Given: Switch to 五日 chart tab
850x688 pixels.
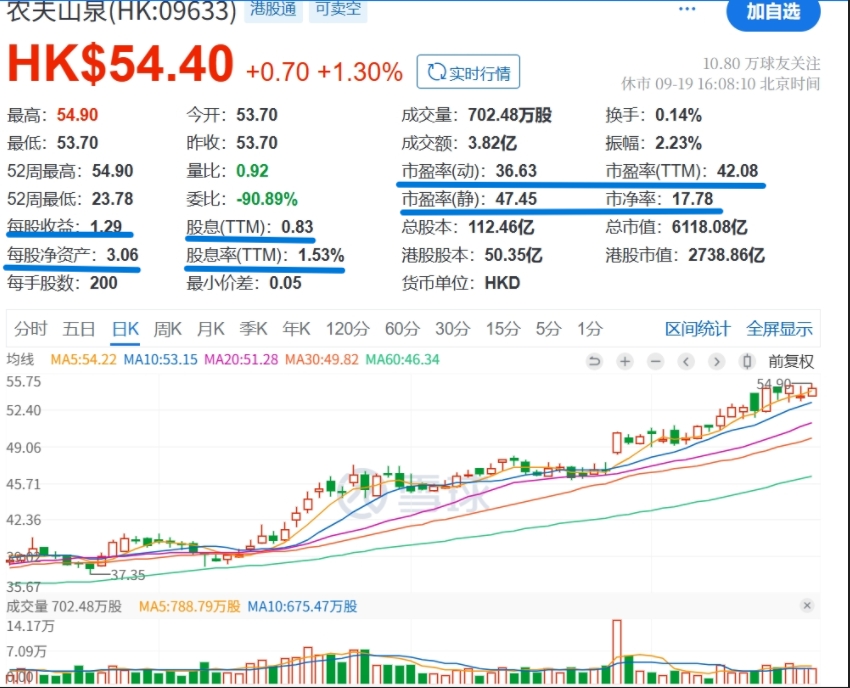Looking at the screenshot, I should [x=79, y=329].
